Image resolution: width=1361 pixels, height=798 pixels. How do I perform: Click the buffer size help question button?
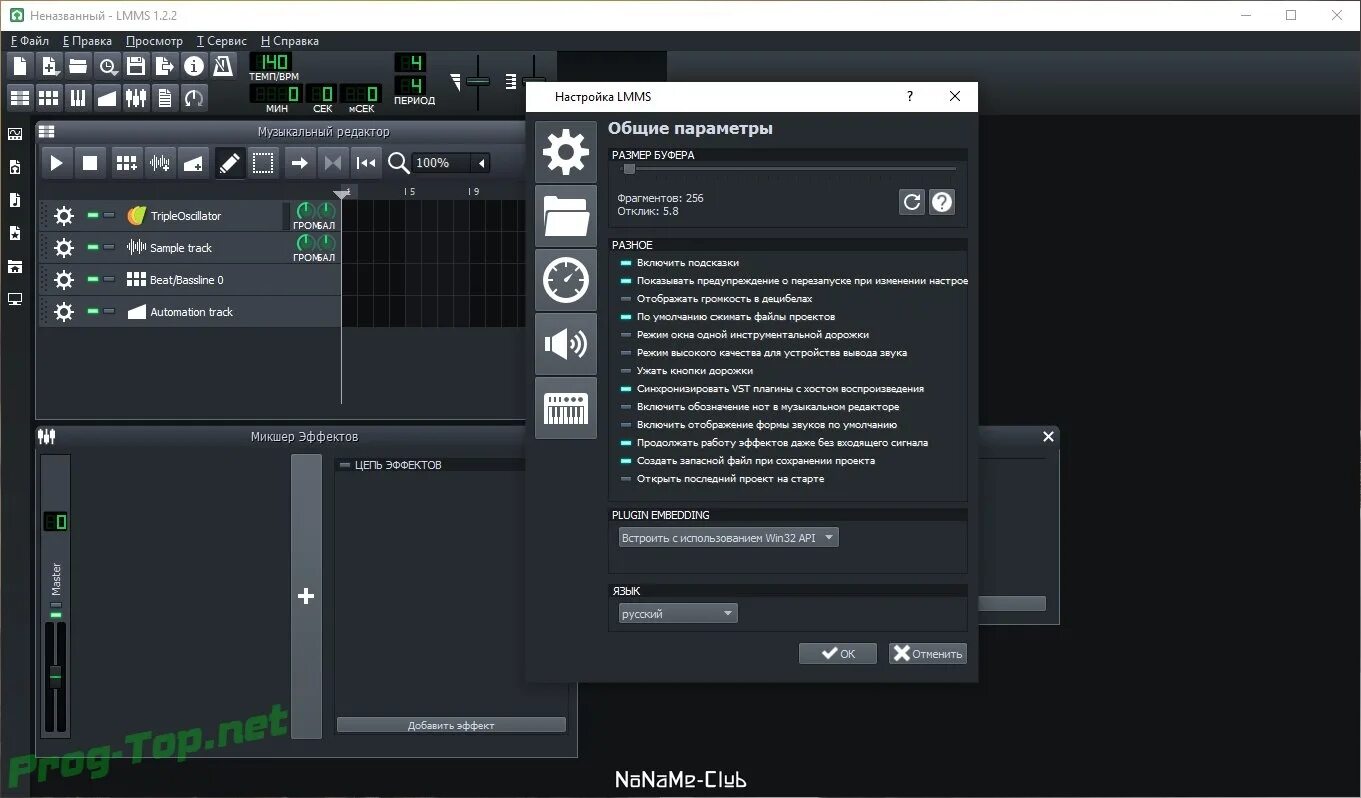[942, 202]
